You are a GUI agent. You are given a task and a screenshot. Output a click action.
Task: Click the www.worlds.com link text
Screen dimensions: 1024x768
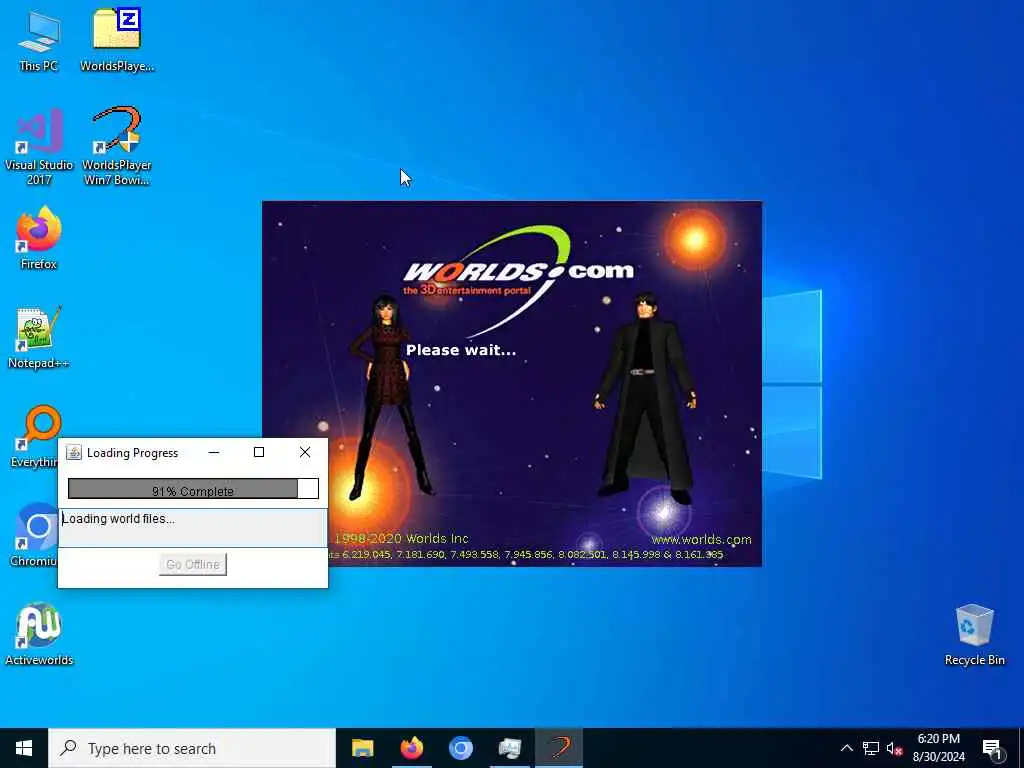point(701,540)
